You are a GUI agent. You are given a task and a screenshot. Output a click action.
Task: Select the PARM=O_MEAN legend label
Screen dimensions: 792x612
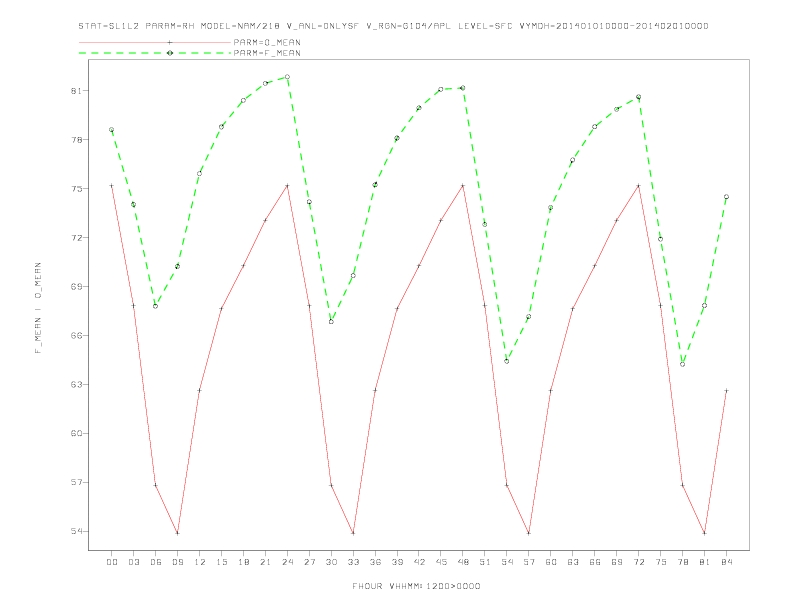[267, 42]
